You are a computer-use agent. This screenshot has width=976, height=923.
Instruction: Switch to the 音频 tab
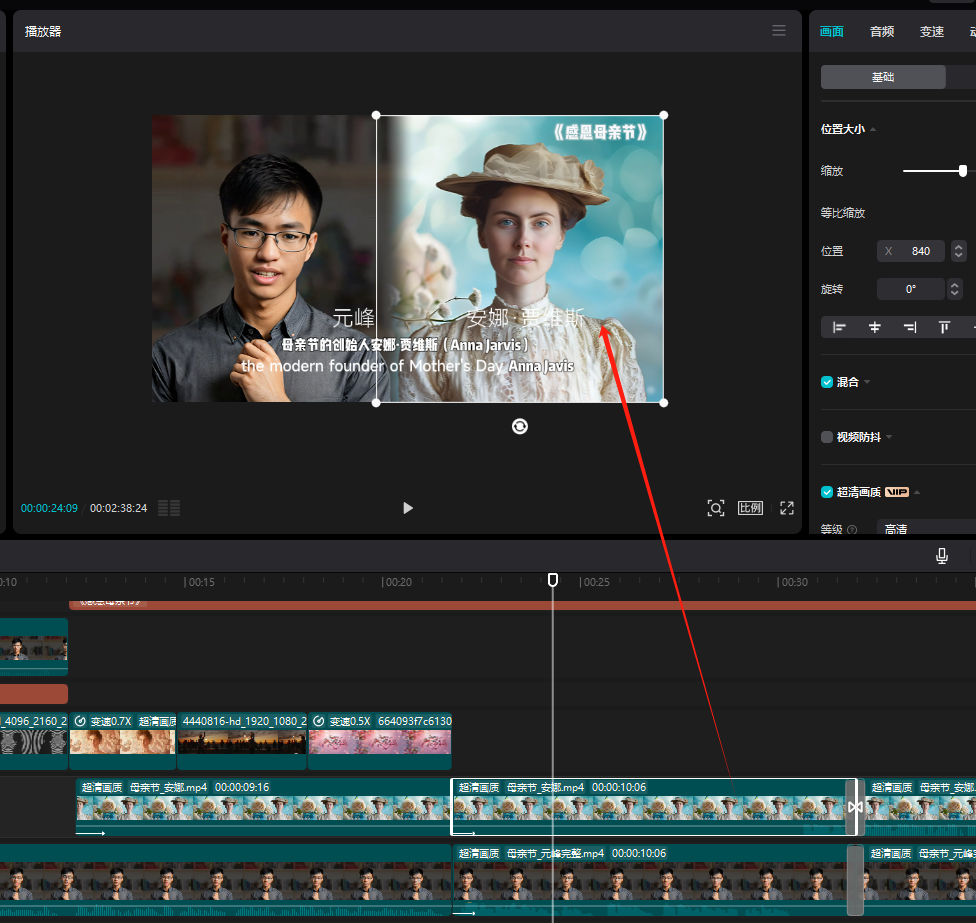[x=882, y=31]
